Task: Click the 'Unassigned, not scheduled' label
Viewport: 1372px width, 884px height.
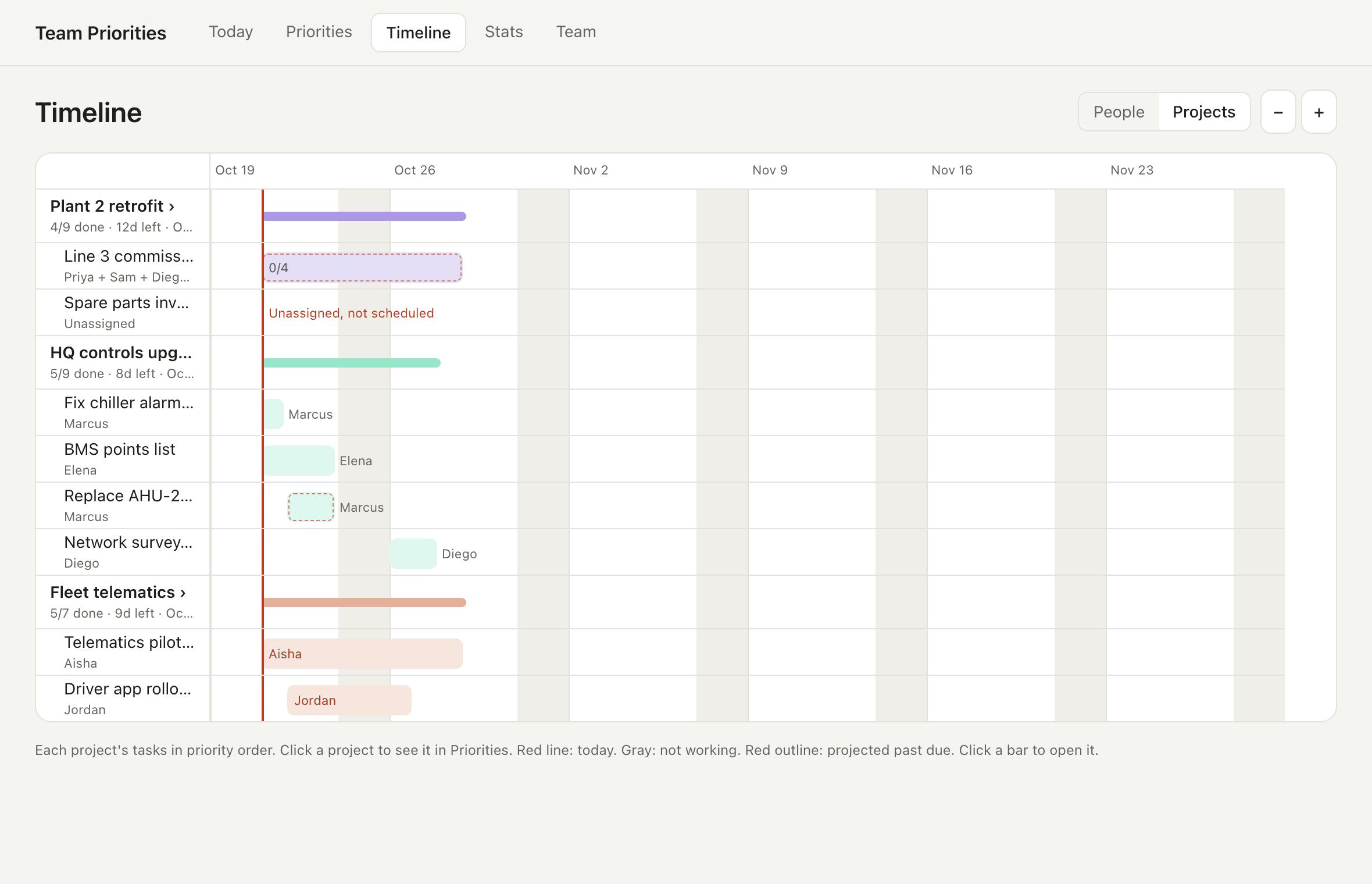Action: pyautogui.click(x=351, y=313)
